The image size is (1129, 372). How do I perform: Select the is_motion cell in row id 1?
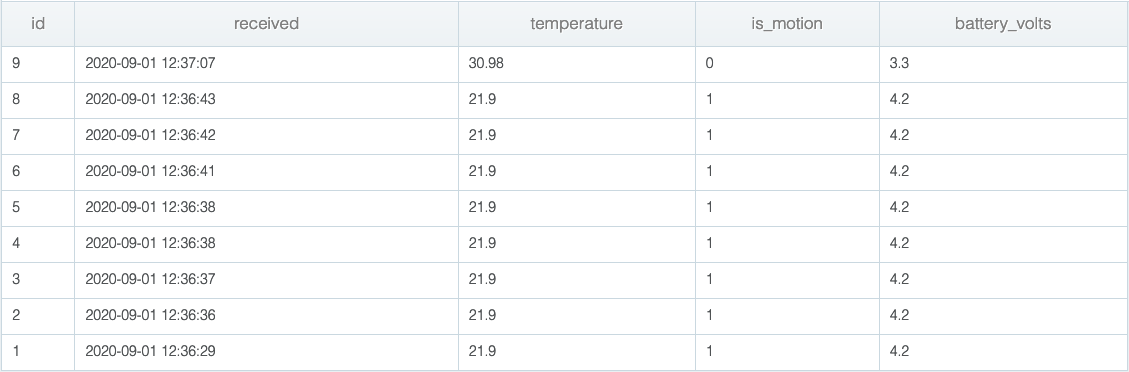787,352
